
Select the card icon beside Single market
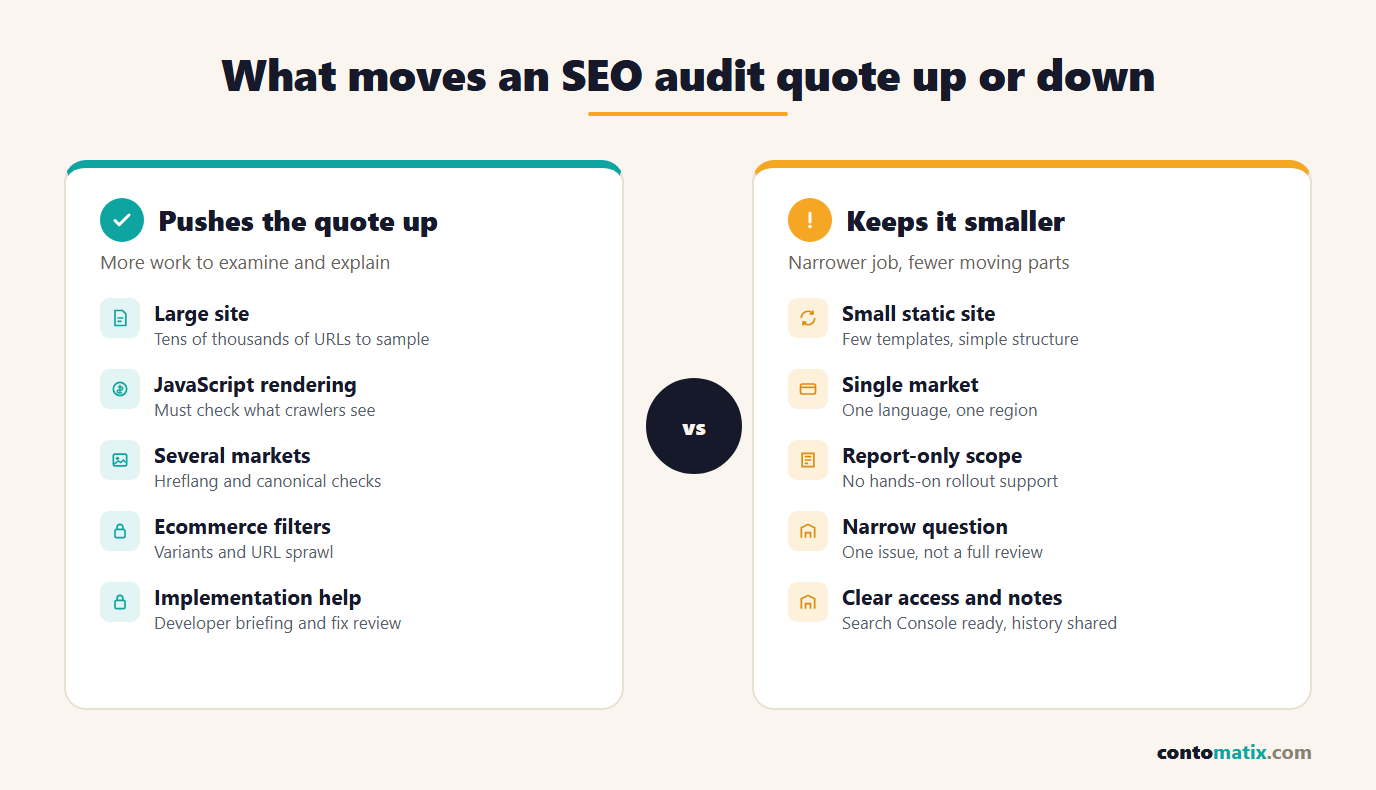(808, 389)
